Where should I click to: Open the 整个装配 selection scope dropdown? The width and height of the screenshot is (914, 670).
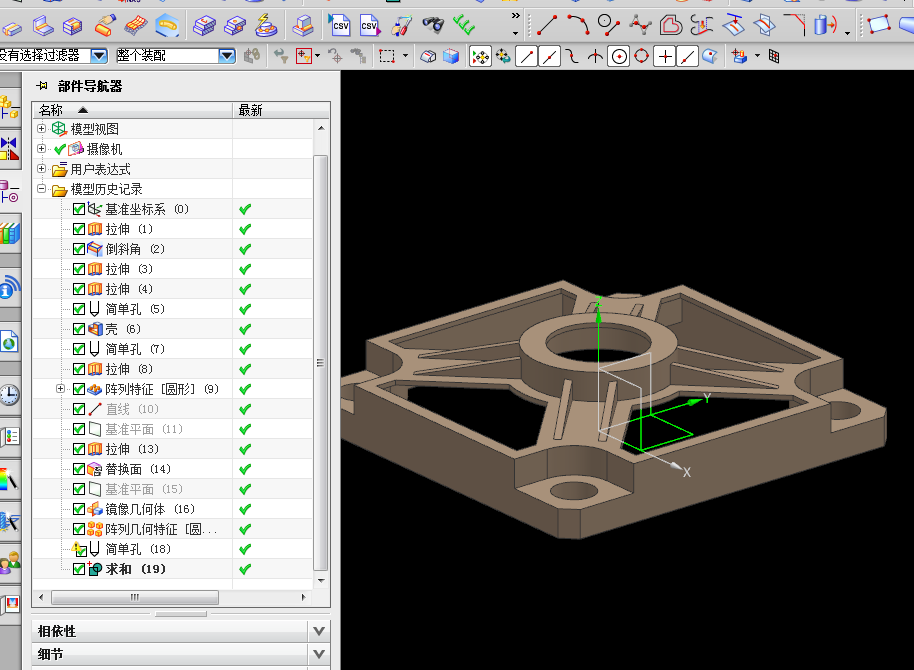226,56
